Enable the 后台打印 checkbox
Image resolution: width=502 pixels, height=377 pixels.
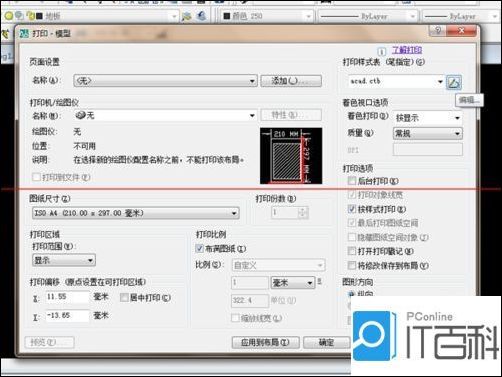click(352, 181)
